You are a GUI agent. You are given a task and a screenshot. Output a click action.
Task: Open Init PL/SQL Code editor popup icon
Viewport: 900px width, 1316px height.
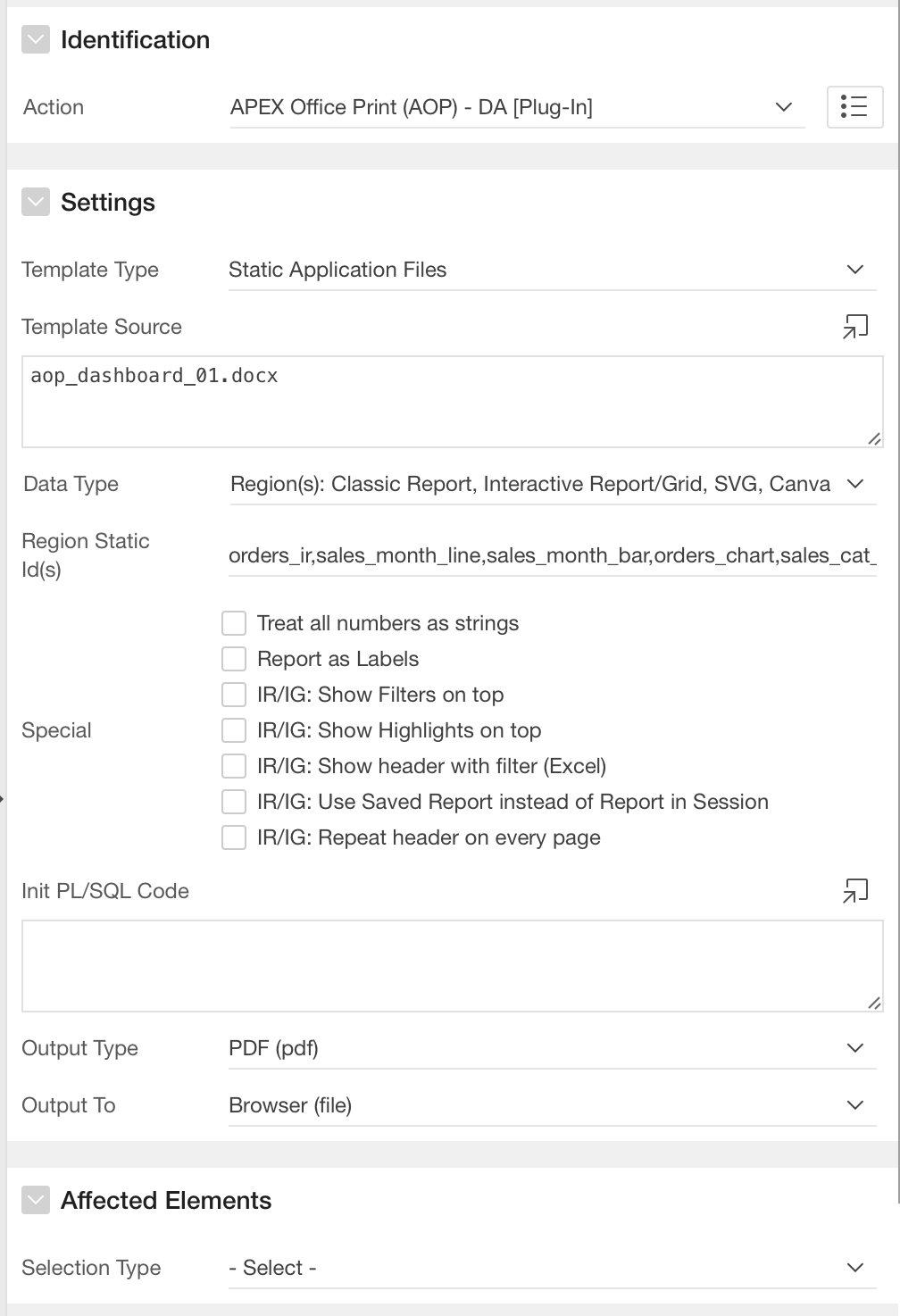pos(854,891)
